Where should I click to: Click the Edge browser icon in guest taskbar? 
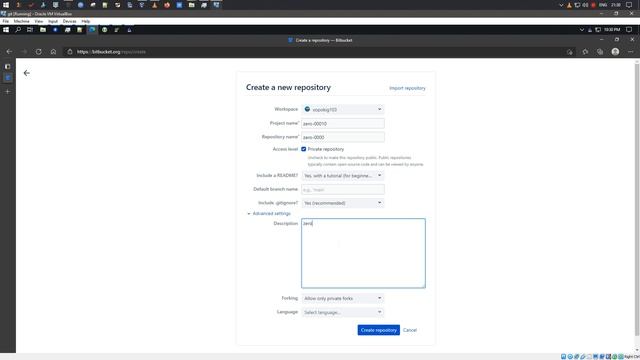tap(92, 30)
